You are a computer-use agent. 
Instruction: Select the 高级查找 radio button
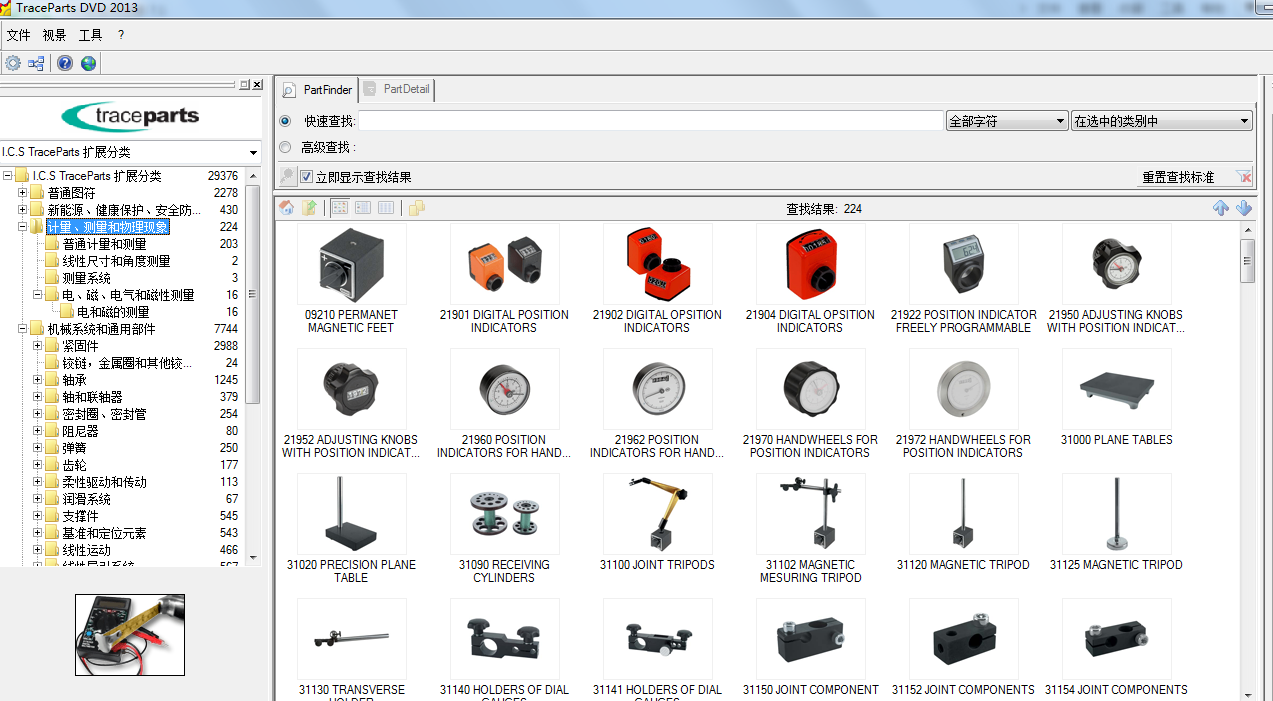pyautogui.click(x=285, y=146)
